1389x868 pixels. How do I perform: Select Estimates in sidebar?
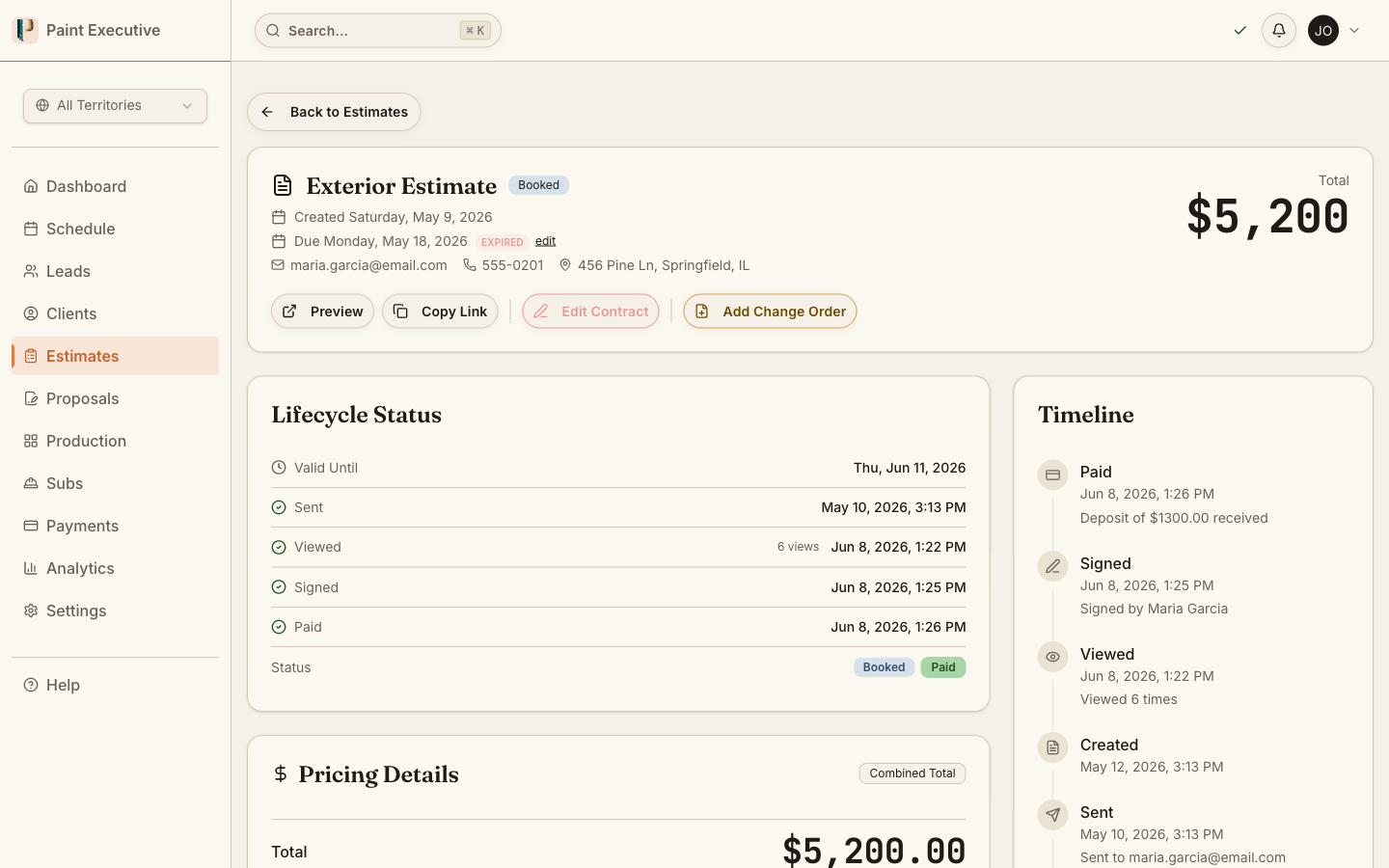click(x=115, y=356)
